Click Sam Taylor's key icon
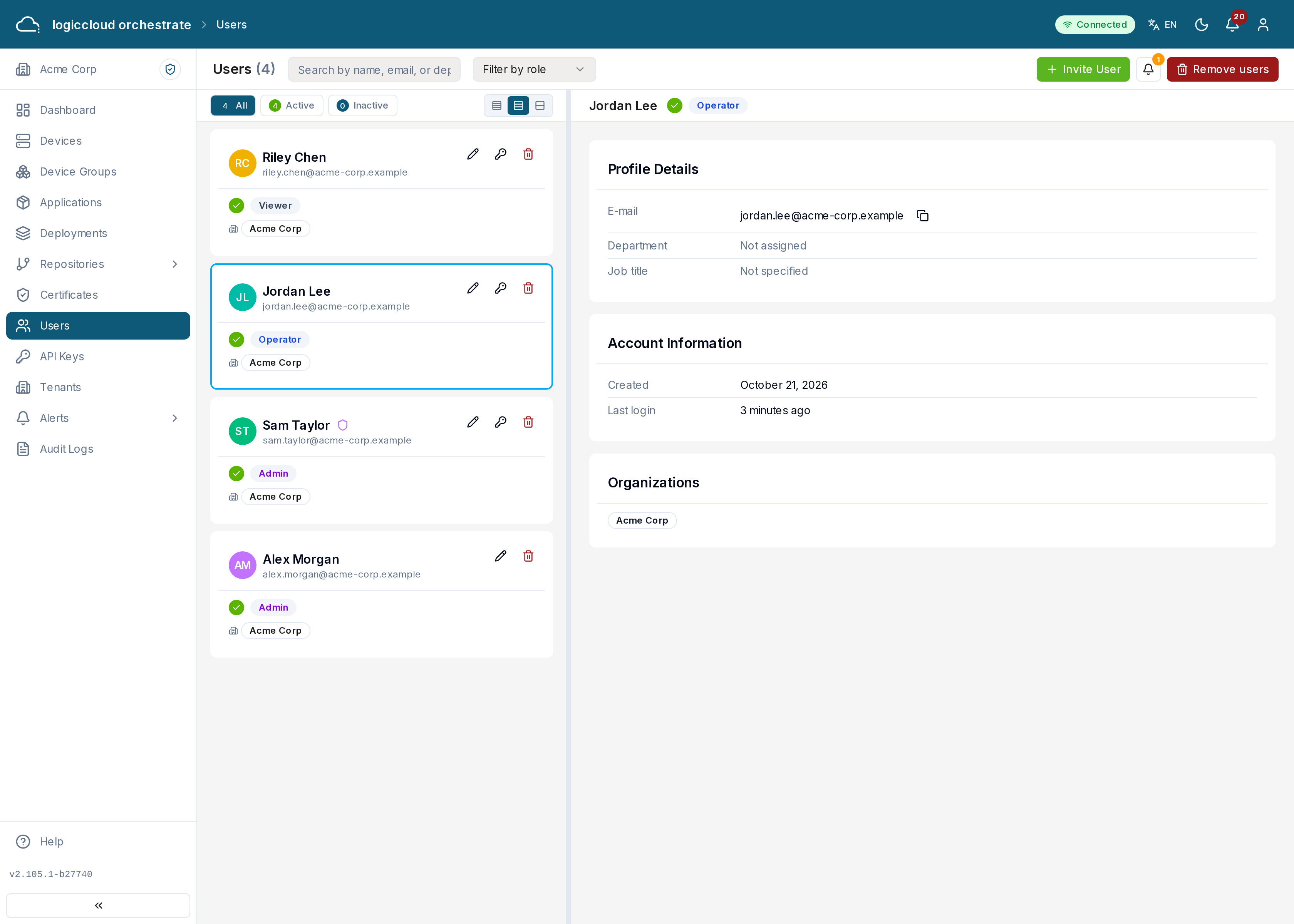Image resolution: width=1294 pixels, height=924 pixels. [x=500, y=422]
